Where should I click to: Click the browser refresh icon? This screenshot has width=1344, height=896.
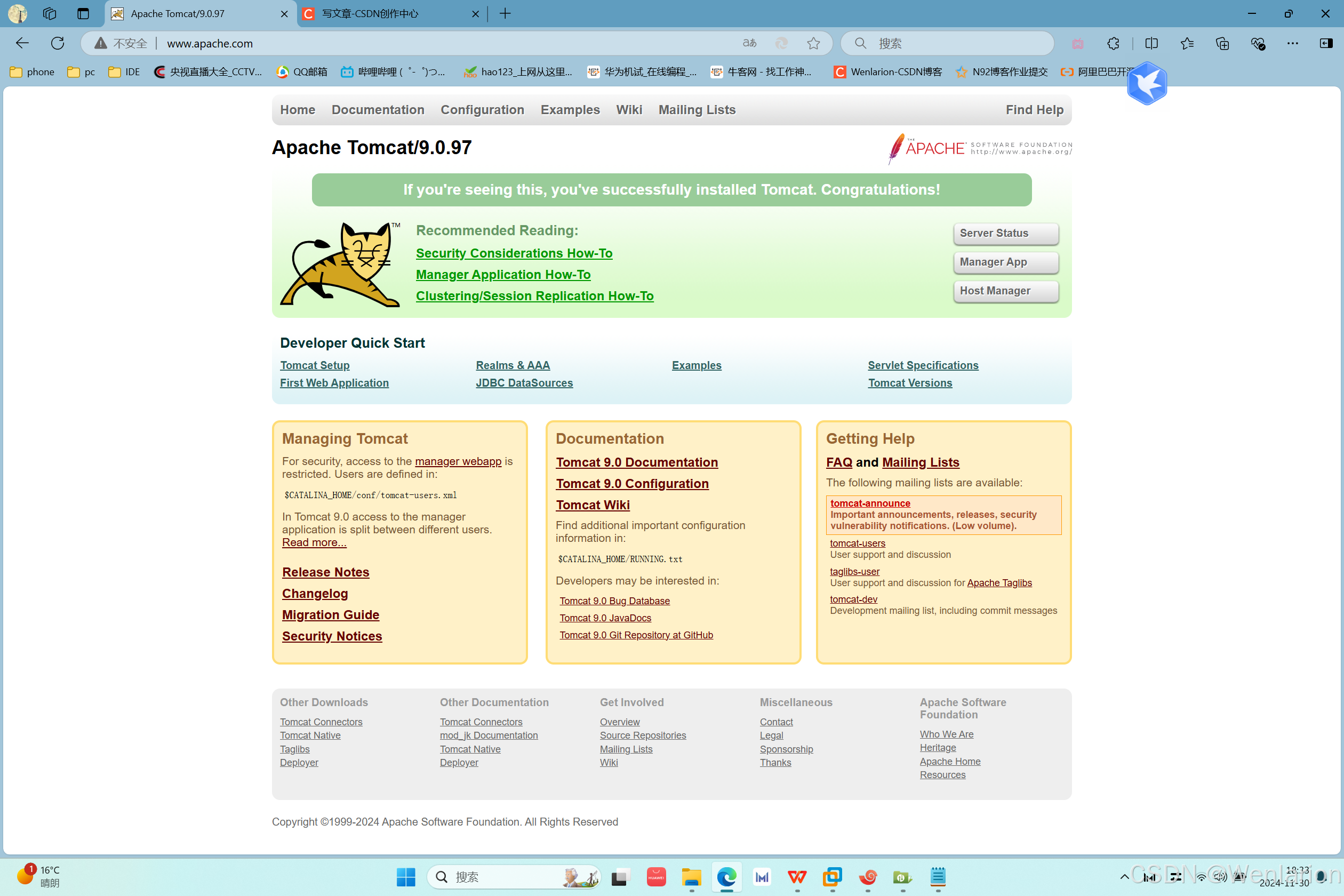(x=58, y=43)
